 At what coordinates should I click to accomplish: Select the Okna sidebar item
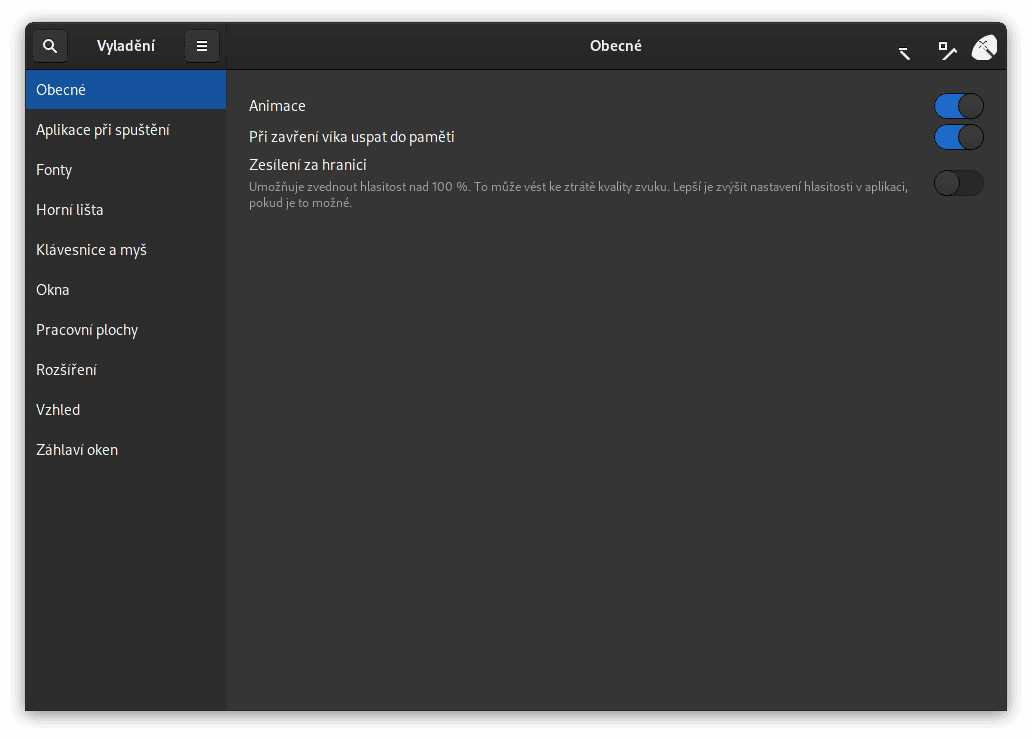(x=126, y=290)
